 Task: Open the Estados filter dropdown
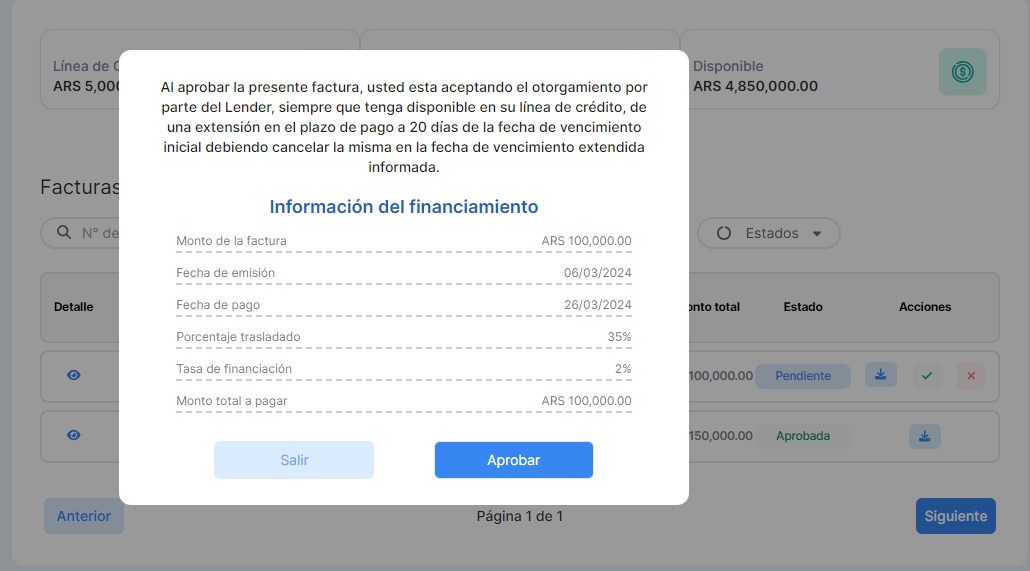tap(768, 233)
